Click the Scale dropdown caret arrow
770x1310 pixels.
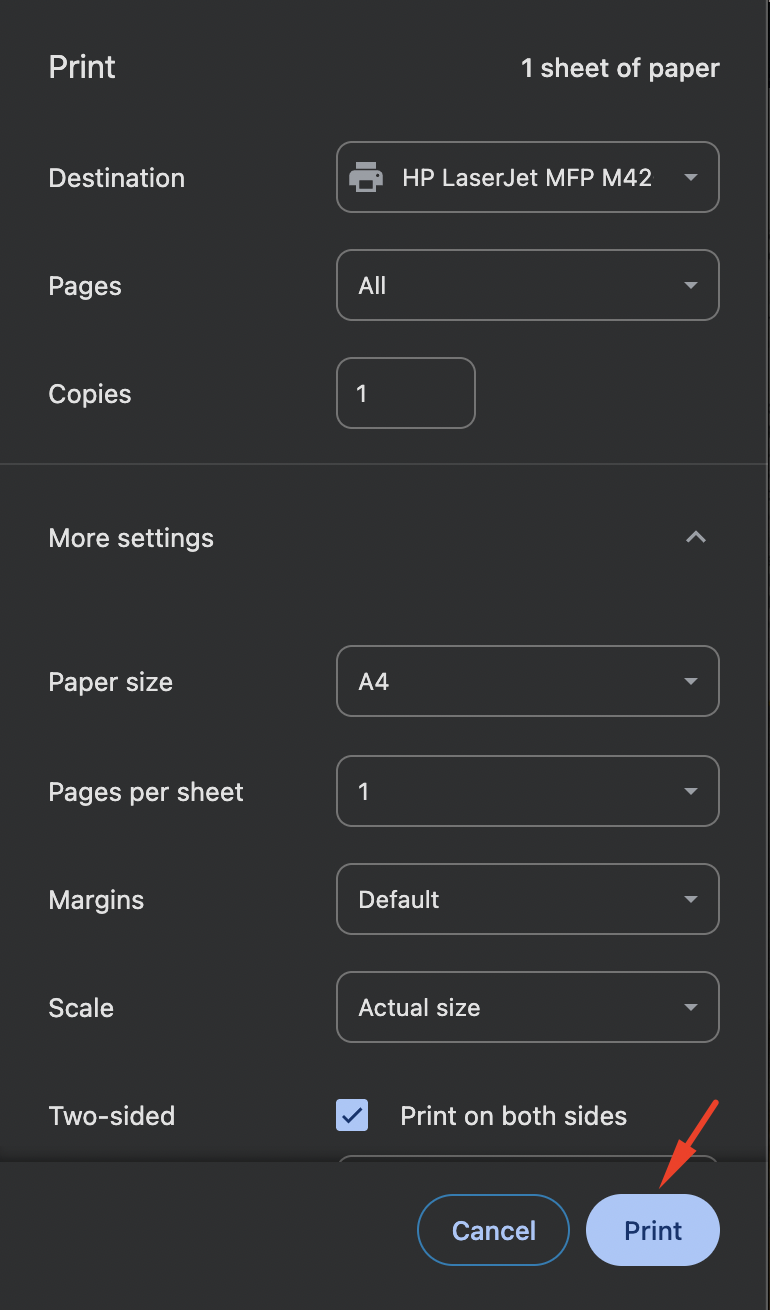click(x=690, y=1008)
